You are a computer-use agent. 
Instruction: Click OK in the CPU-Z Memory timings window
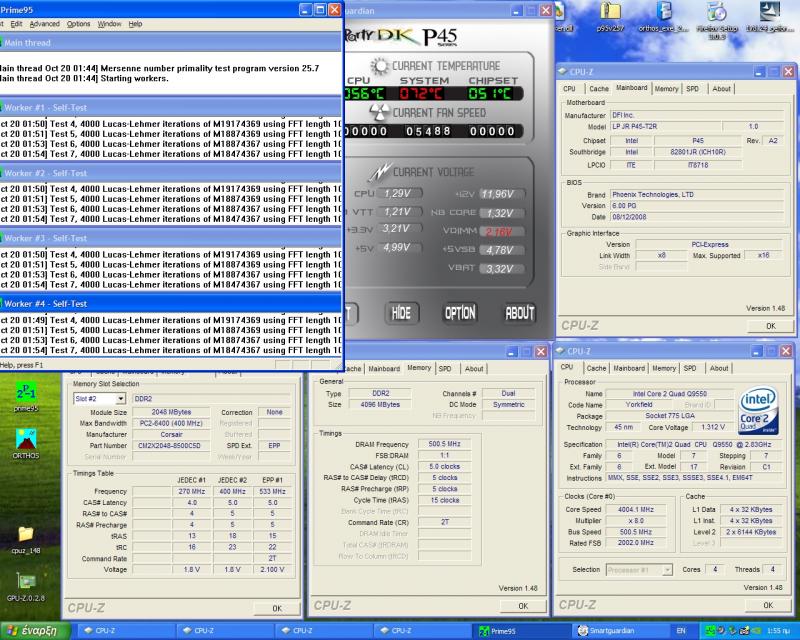click(523, 606)
